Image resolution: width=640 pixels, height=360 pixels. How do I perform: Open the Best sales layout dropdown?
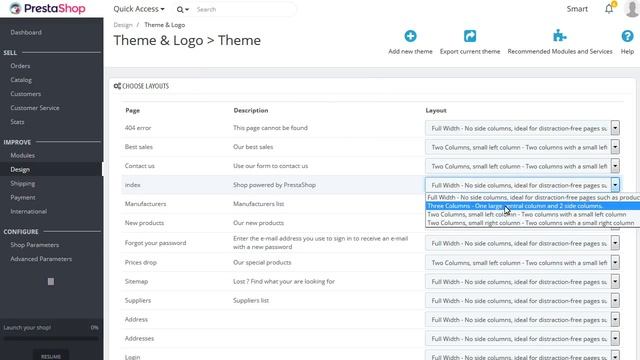(x=522, y=147)
